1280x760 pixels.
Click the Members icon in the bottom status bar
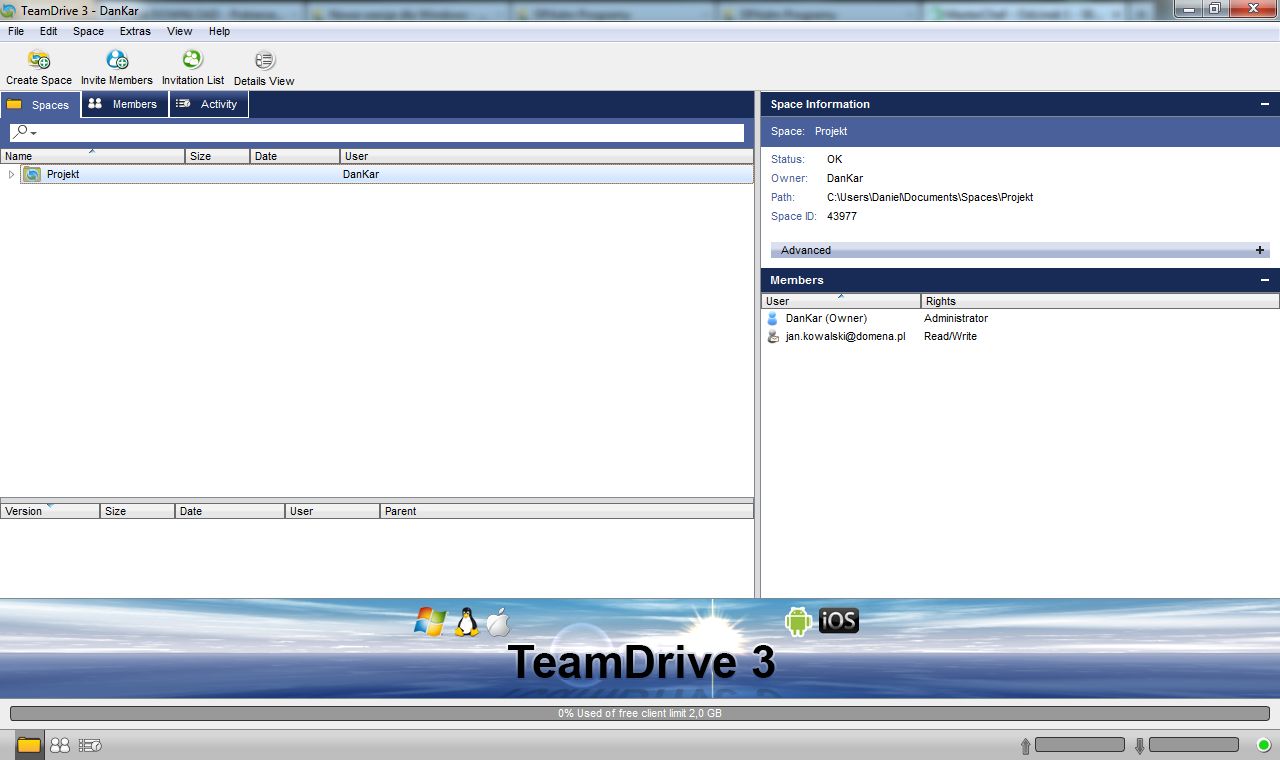60,744
